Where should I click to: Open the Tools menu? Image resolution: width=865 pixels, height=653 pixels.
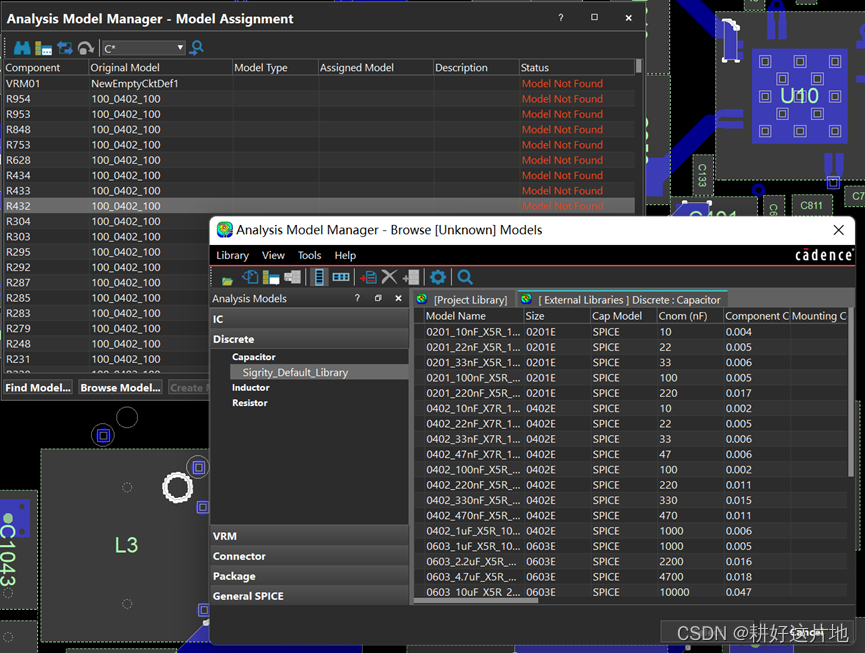point(309,255)
